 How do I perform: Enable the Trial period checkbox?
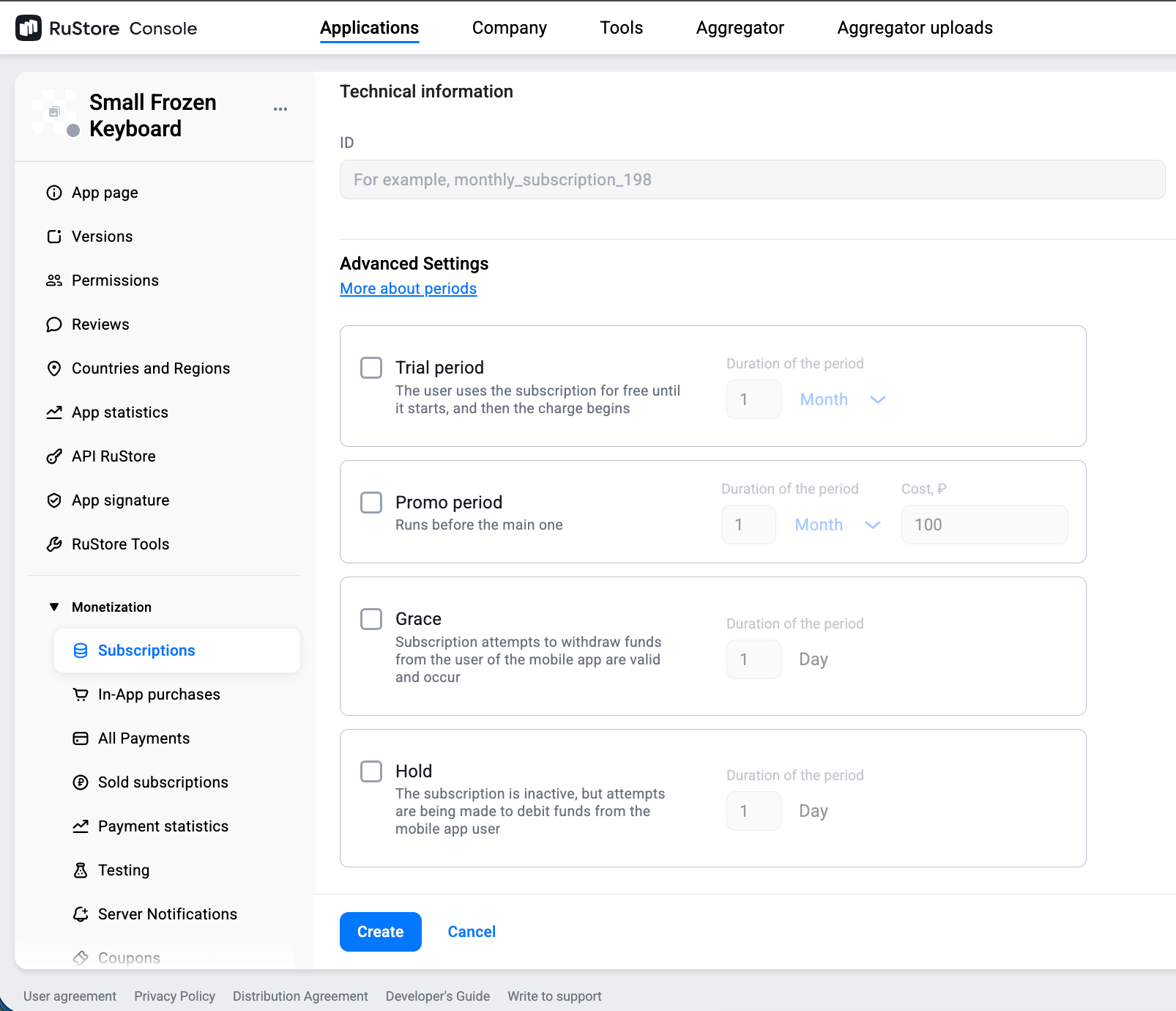[371, 368]
